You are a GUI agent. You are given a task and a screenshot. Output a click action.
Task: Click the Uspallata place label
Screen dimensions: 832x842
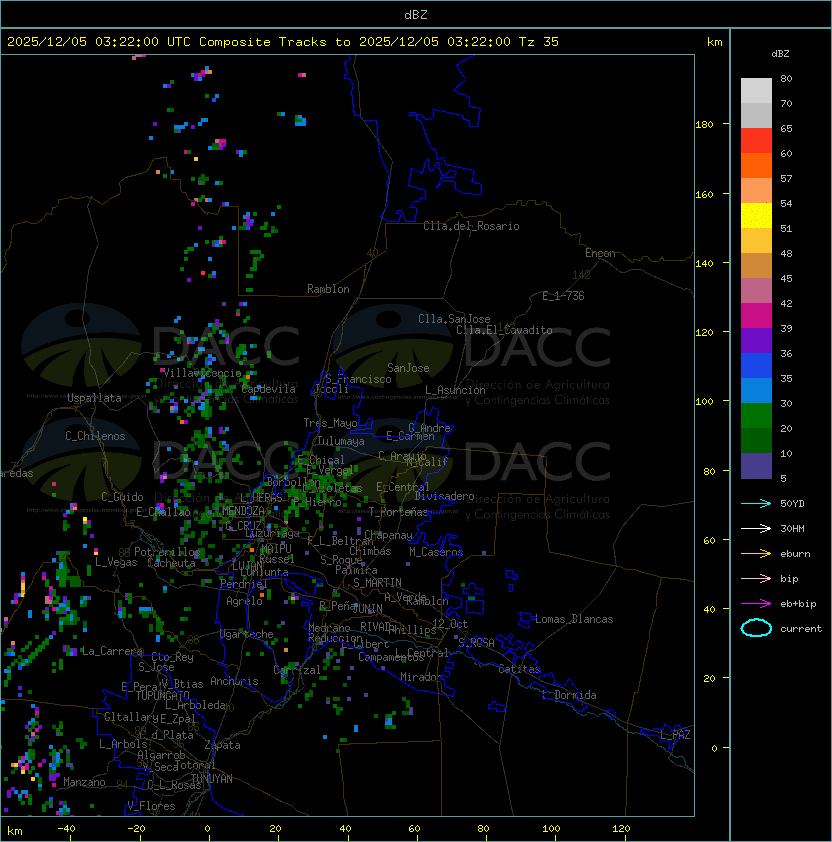(x=94, y=398)
